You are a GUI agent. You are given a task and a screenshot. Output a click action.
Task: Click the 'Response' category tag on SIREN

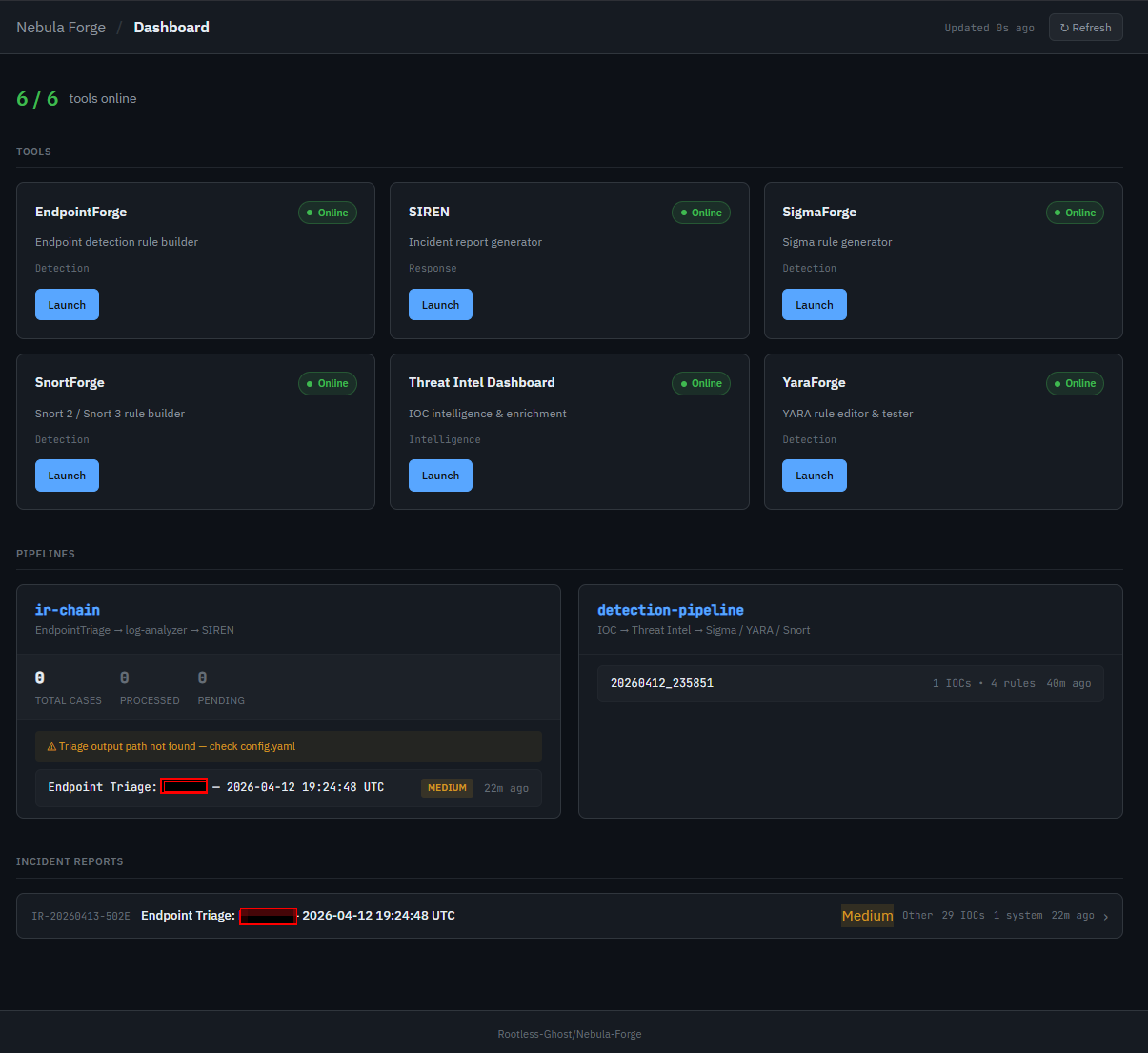(x=433, y=268)
